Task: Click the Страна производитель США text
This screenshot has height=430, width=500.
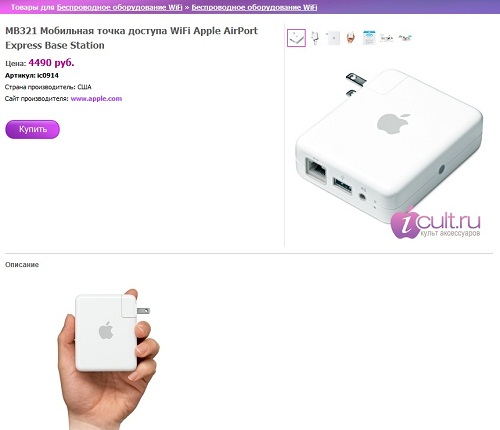Action: tap(48, 87)
